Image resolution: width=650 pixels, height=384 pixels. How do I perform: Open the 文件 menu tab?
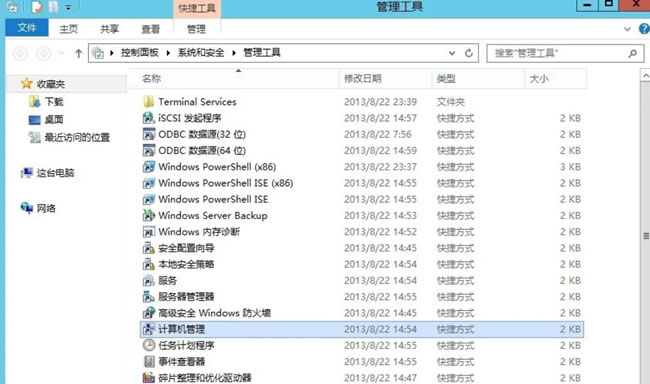[x=27, y=28]
